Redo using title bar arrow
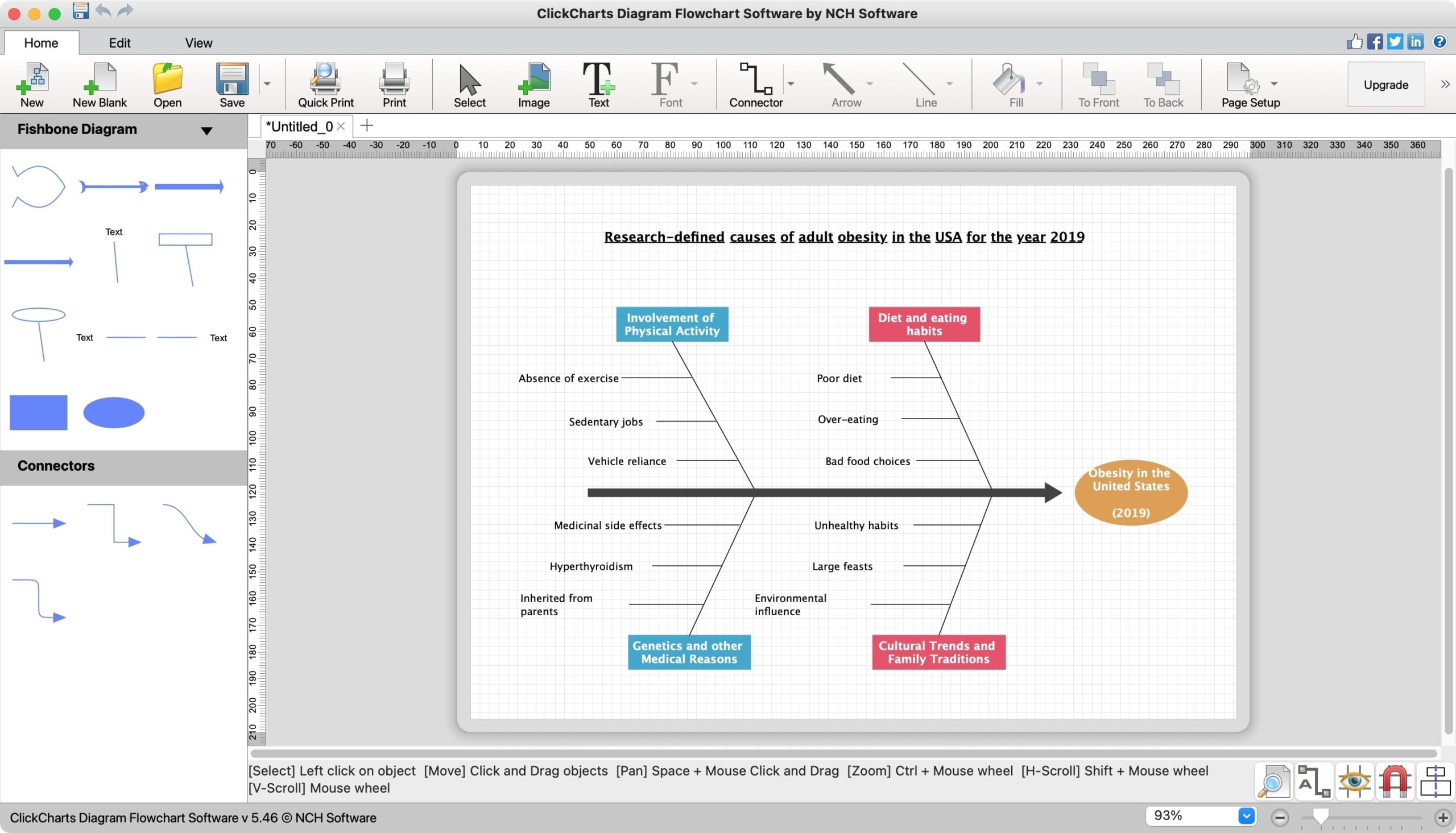This screenshot has height=833, width=1456. [x=125, y=10]
